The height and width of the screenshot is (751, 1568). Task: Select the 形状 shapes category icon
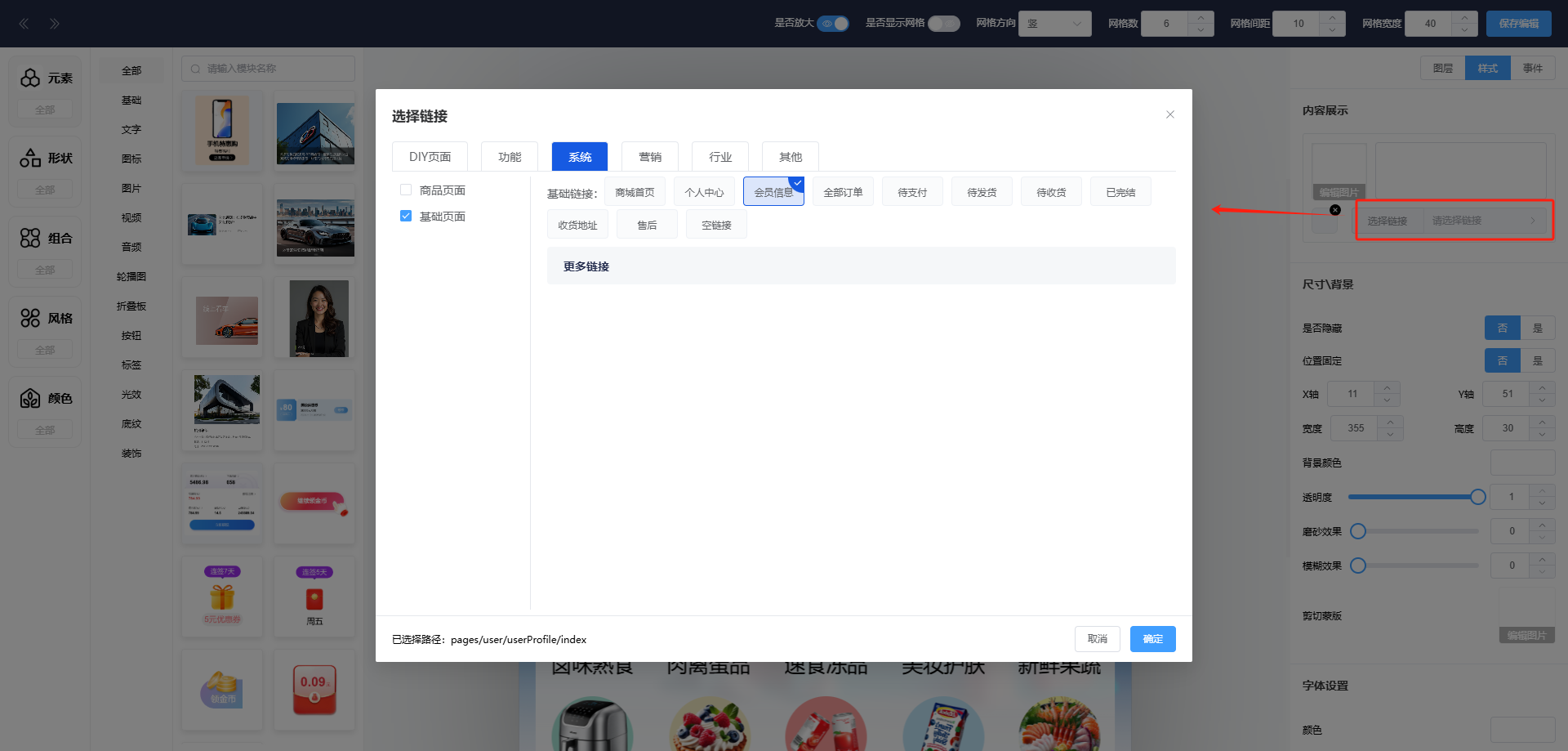click(30, 158)
